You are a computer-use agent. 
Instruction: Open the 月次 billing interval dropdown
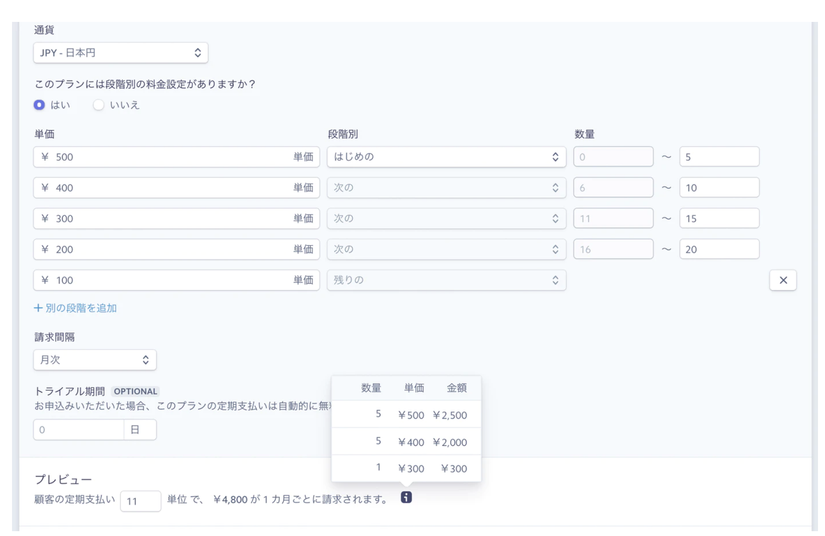[95, 360]
